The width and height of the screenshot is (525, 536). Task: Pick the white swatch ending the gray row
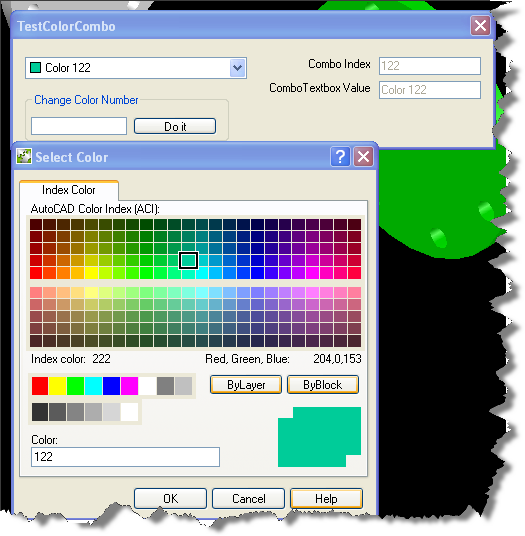click(x=130, y=412)
